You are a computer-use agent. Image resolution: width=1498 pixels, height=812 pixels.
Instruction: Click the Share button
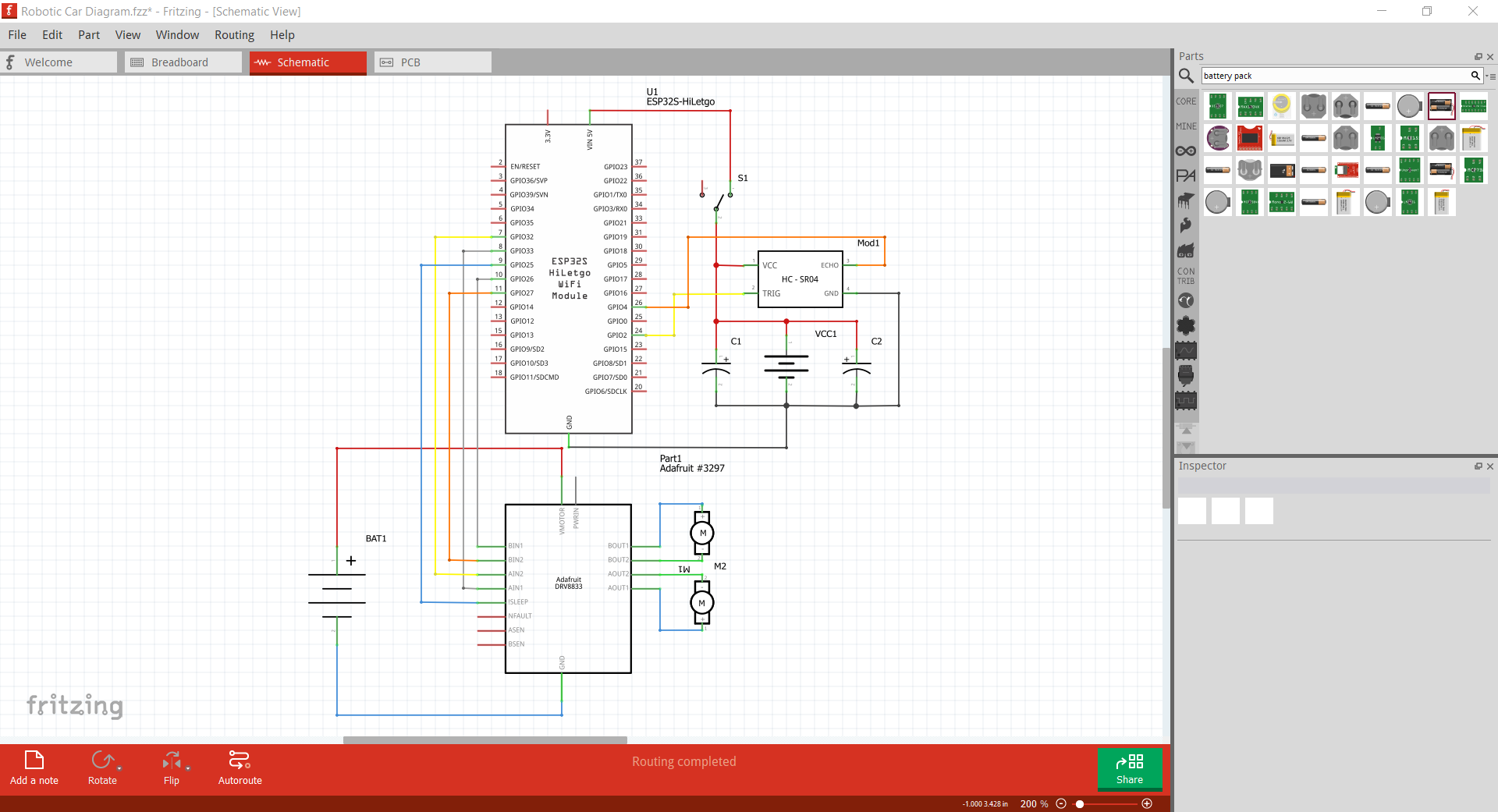1129,769
